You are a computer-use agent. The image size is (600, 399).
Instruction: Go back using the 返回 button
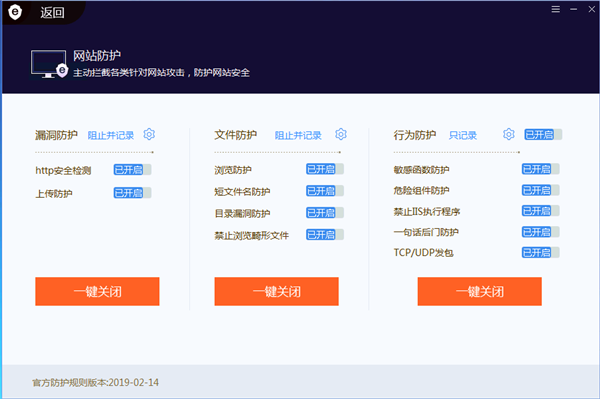(52, 13)
